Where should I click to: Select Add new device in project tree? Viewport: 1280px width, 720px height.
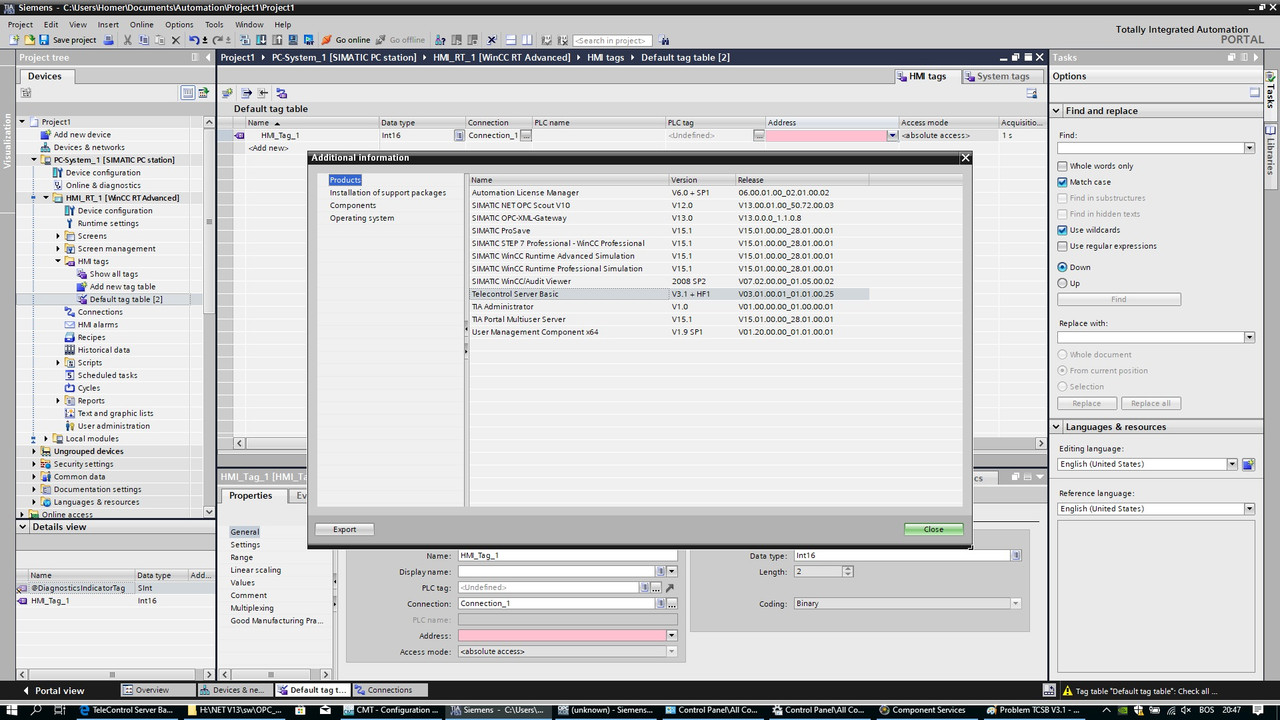[82, 135]
